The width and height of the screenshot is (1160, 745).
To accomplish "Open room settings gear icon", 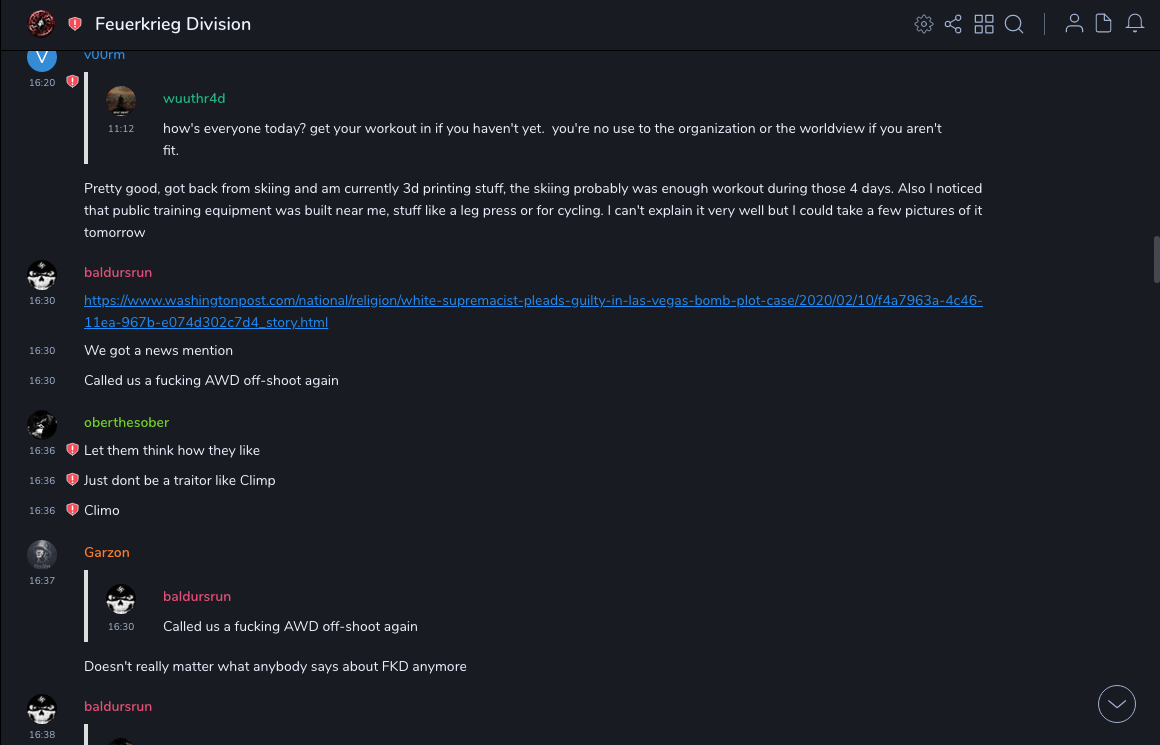I will 924,24.
